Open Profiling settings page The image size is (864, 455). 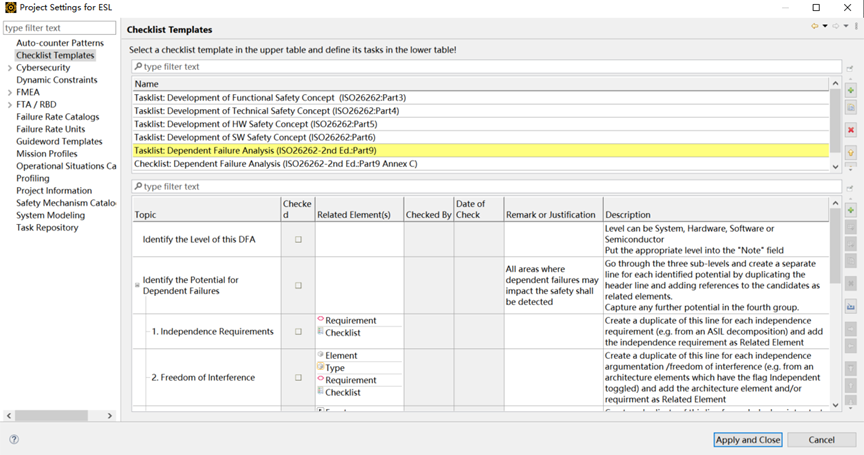tap(33, 178)
